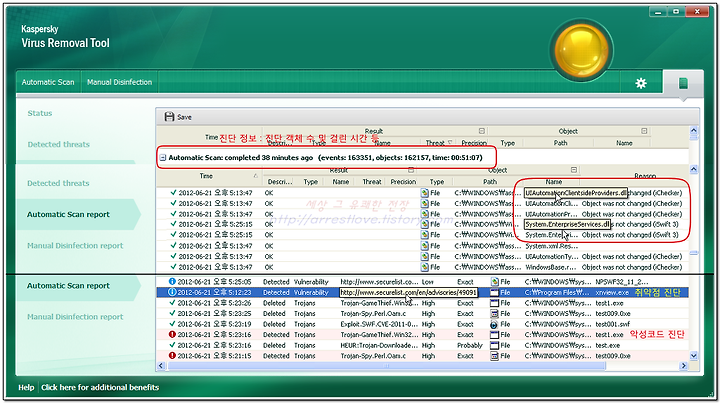Viewport: 720px width, 403px height.
Task: Select the System.xml.Res name cell
Action: tap(551, 246)
